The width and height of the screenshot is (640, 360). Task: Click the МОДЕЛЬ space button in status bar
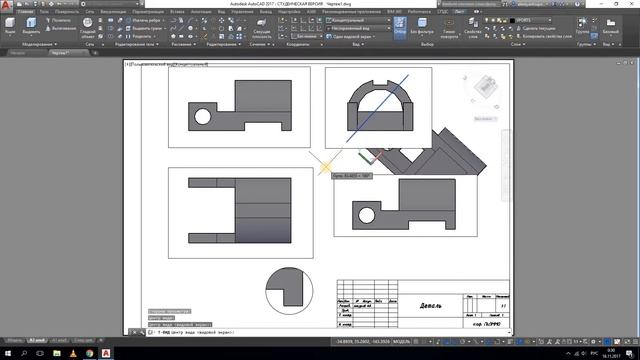pos(401,342)
